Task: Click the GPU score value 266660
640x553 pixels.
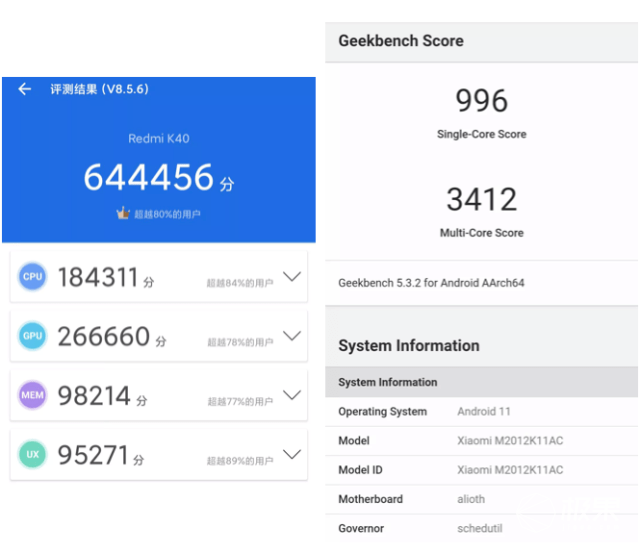Action: (104, 336)
